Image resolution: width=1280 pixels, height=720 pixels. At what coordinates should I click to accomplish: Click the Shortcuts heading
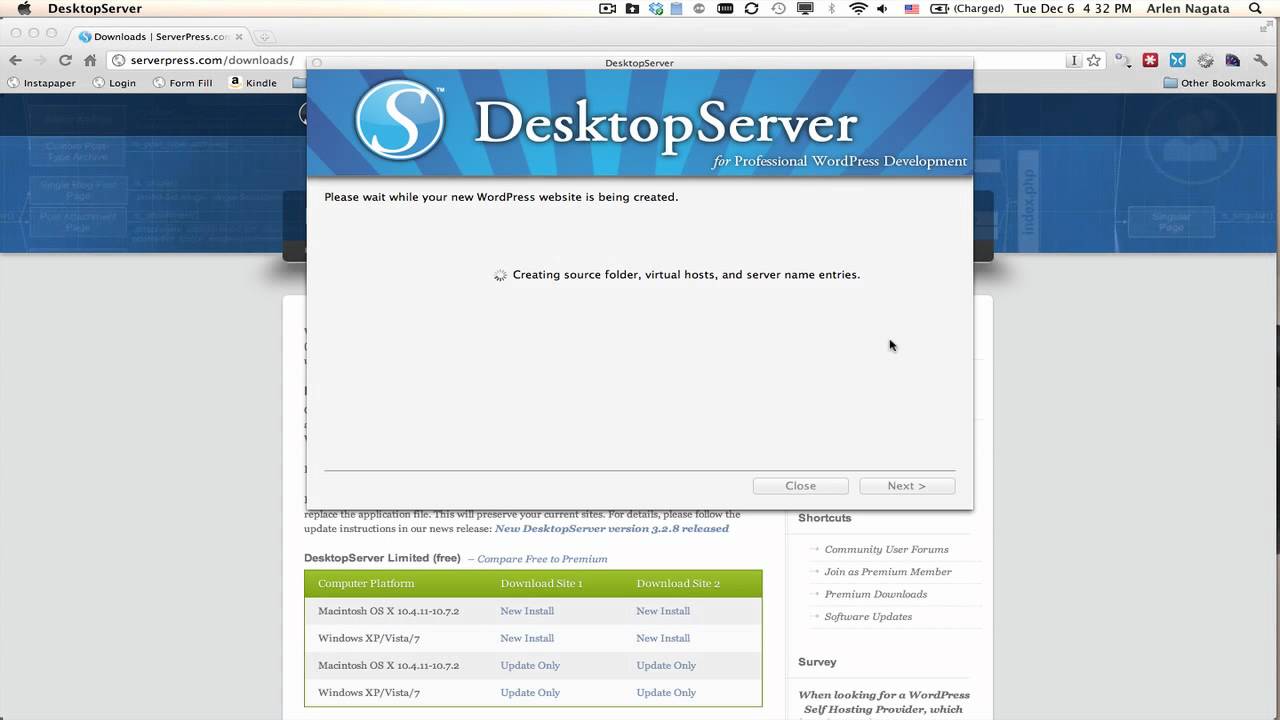[x=825, y=518]
